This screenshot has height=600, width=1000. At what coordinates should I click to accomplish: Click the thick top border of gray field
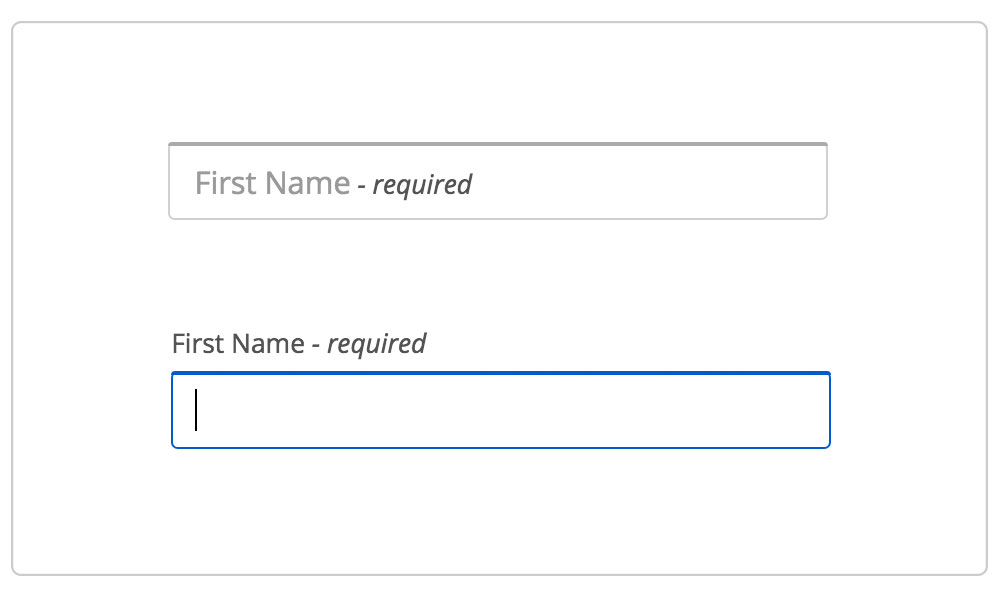coord(498,144)
